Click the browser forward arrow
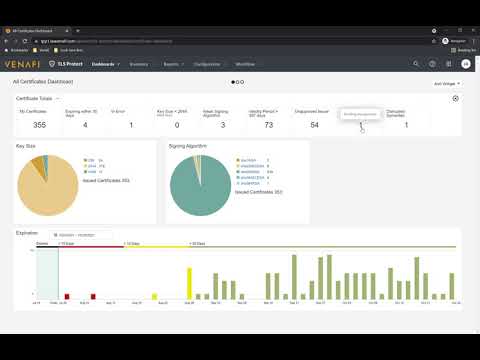 pyautogui.click(x=15, y=41)
